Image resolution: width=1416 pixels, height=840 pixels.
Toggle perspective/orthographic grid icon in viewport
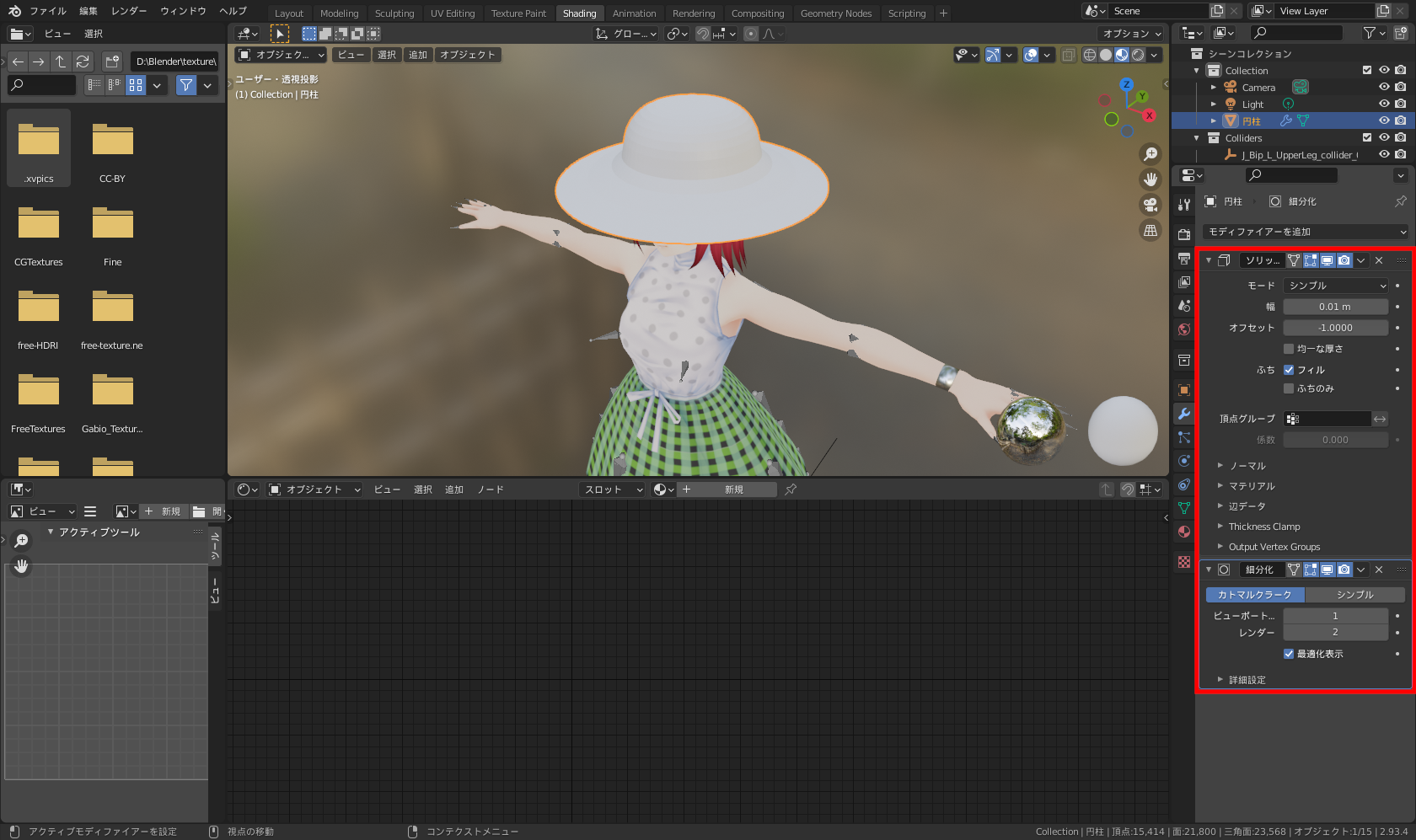1150,230
